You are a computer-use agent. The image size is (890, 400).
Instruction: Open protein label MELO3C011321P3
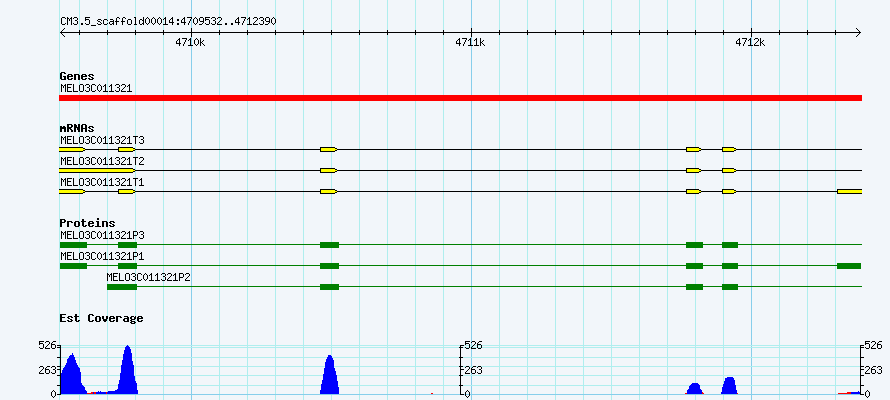102,235
